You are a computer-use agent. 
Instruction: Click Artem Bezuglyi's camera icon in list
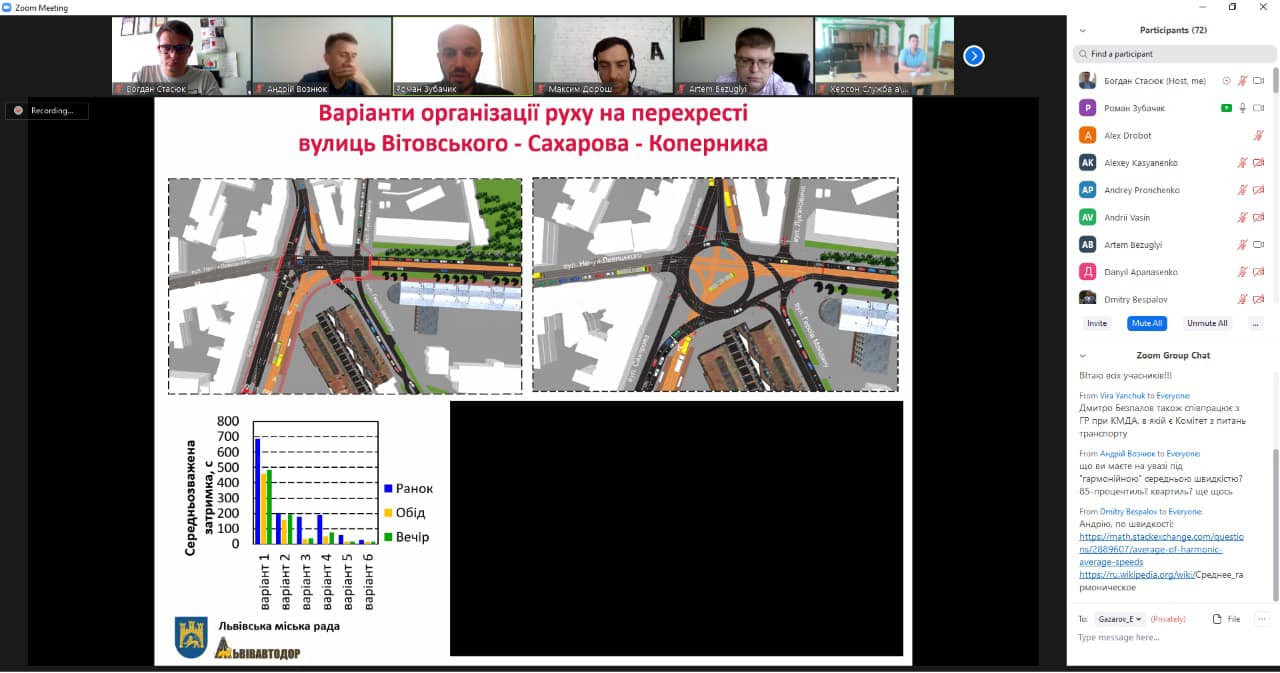coord(1259,245)
